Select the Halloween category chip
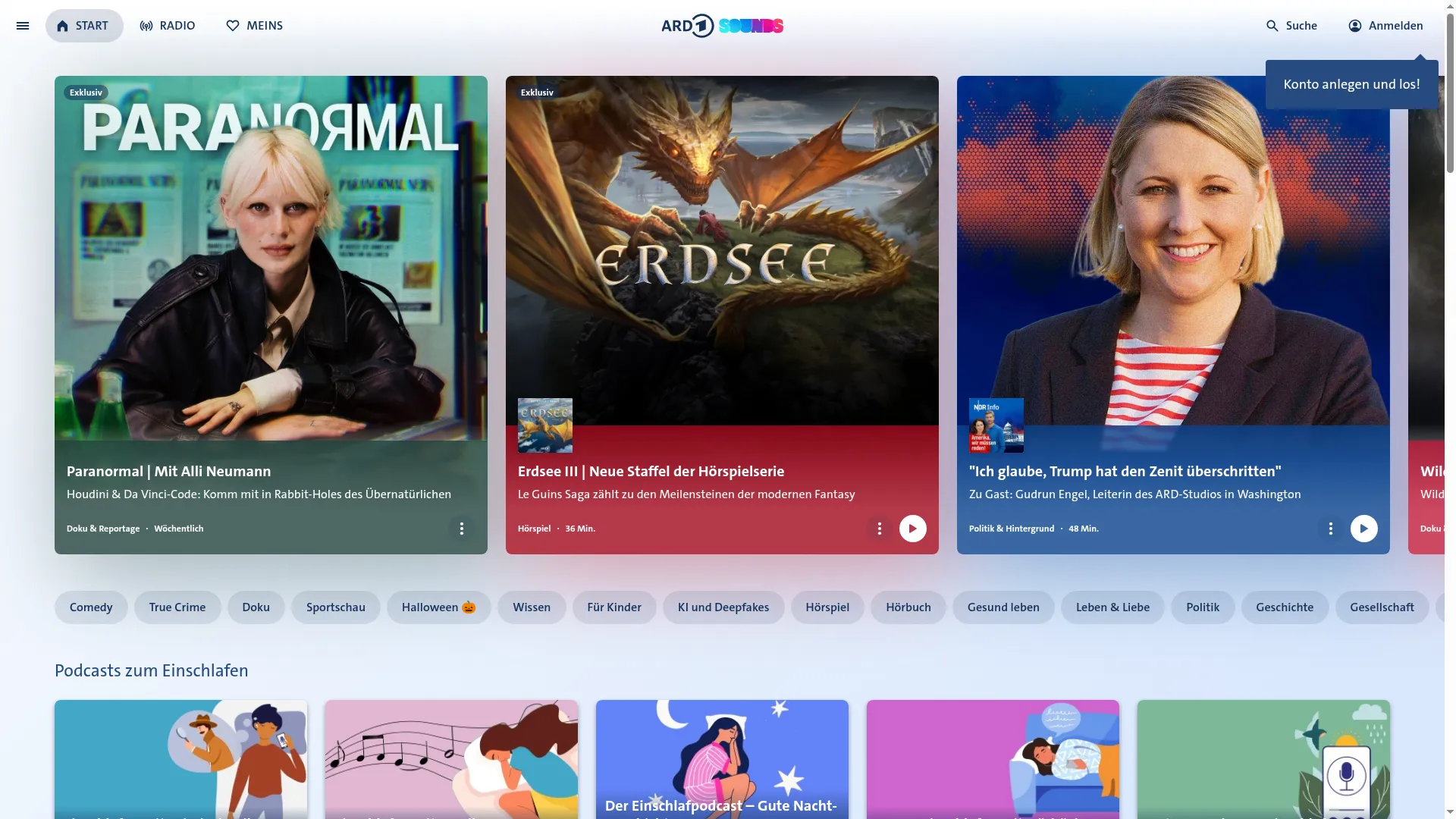Viewport: 1456px width, 819px height. pos(438,607)
